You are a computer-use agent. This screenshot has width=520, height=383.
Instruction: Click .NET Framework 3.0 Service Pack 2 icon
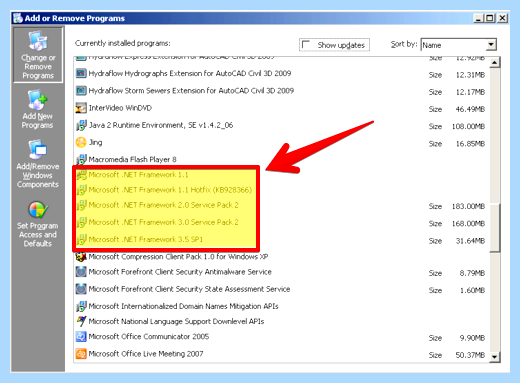pos(81,222)
